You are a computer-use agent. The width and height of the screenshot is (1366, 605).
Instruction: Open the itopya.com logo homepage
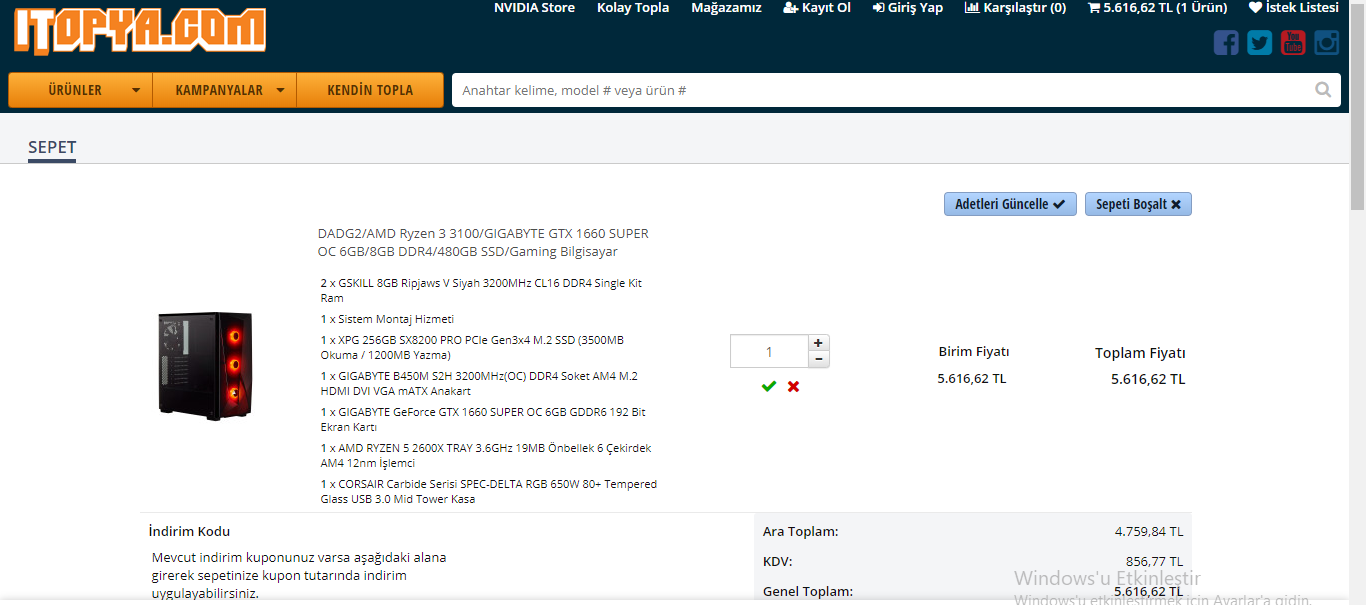tap(139, 30)
